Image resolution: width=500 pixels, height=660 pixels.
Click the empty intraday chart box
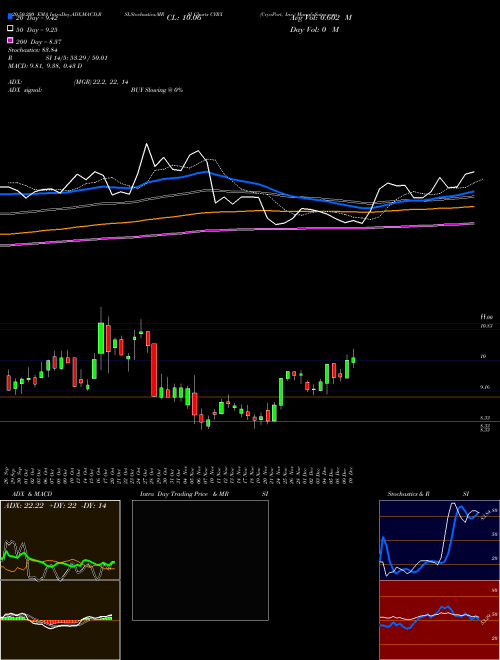coord(200,560)
